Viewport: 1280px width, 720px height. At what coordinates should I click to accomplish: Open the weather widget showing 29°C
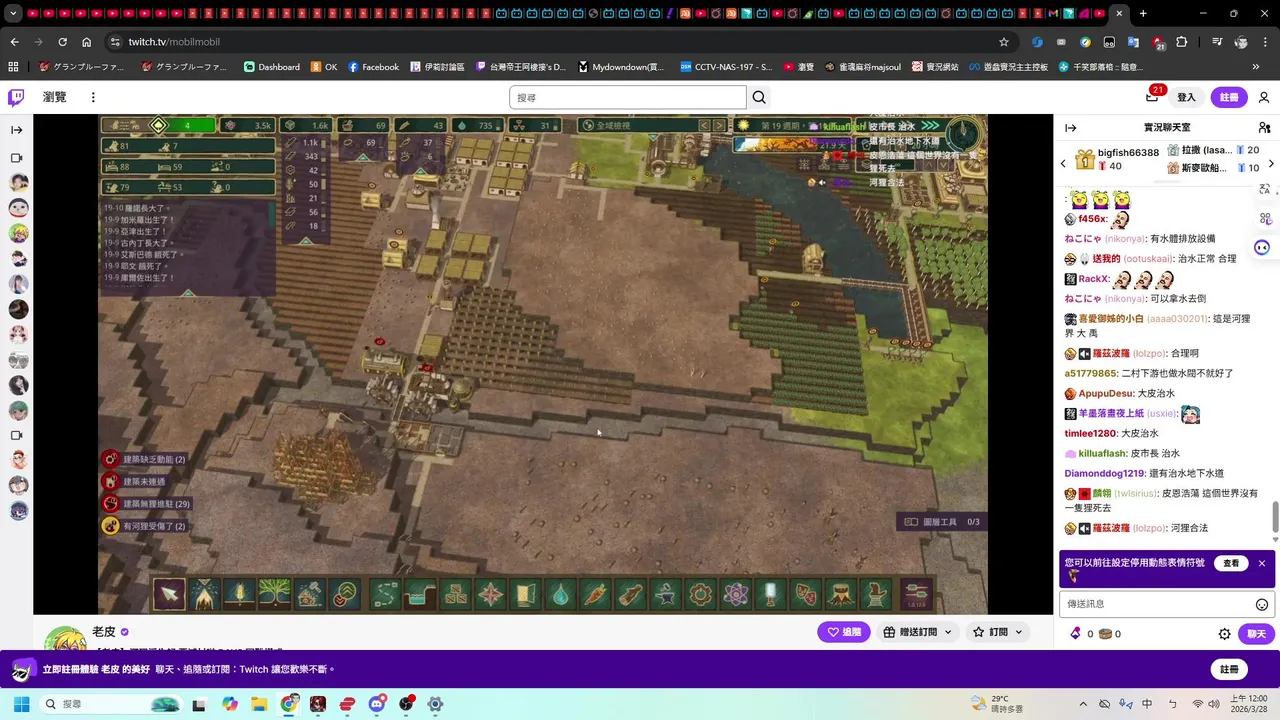997,704
